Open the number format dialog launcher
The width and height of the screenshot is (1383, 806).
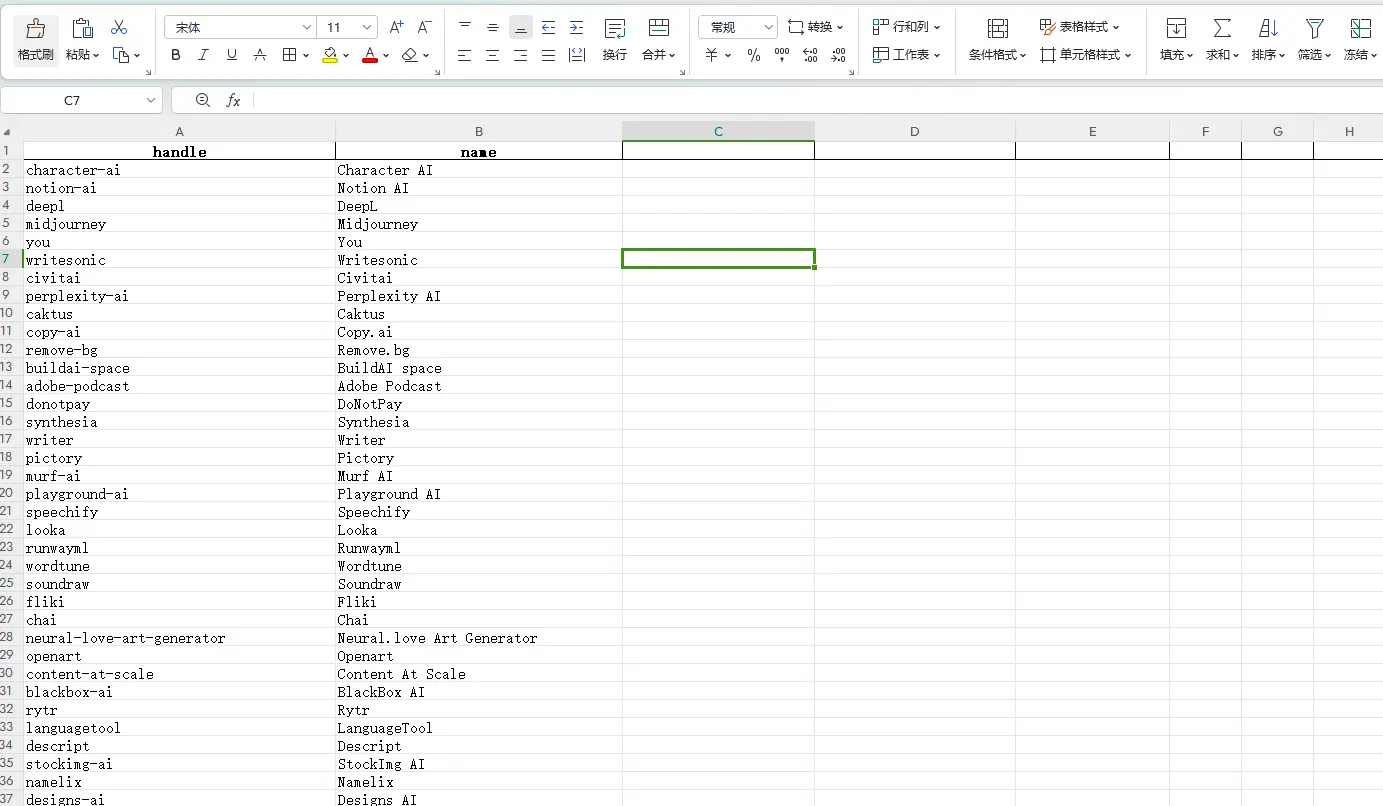coord(851,72)
